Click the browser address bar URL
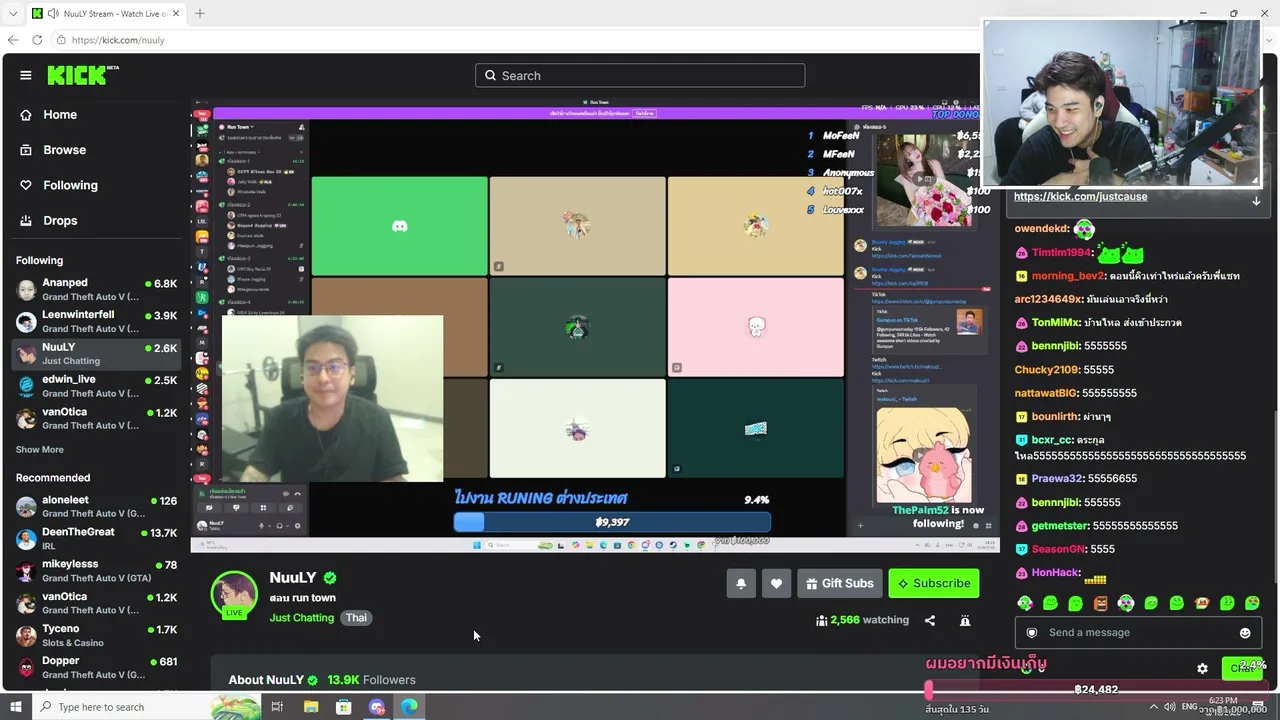The width and height of the screenshot is (1280, 720). (118, 40)
